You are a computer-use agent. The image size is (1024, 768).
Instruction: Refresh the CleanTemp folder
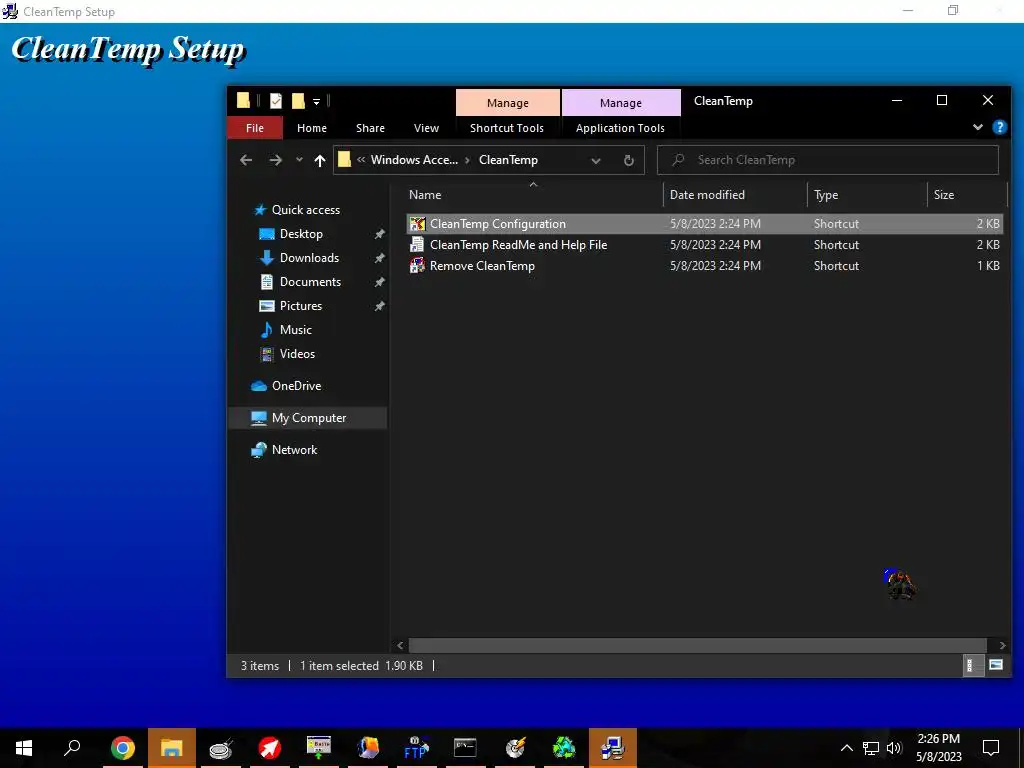click(628, 160)
